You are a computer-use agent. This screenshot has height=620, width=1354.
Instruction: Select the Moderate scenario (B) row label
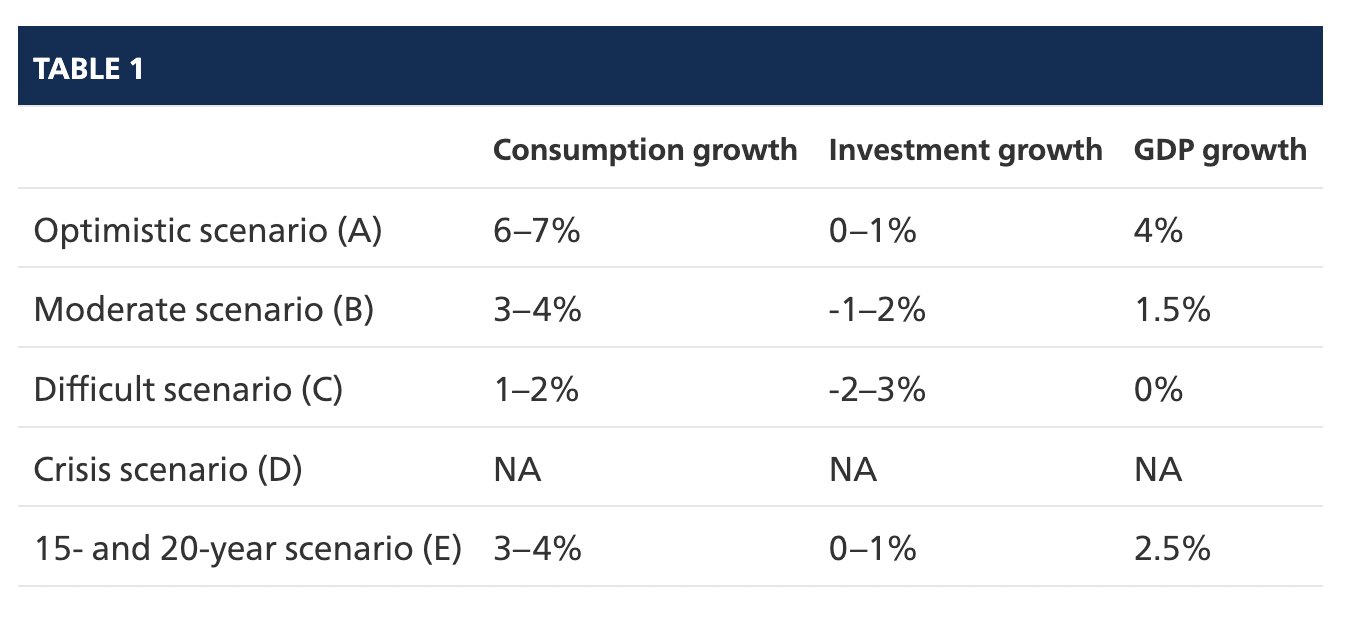[x=203, y=310]
